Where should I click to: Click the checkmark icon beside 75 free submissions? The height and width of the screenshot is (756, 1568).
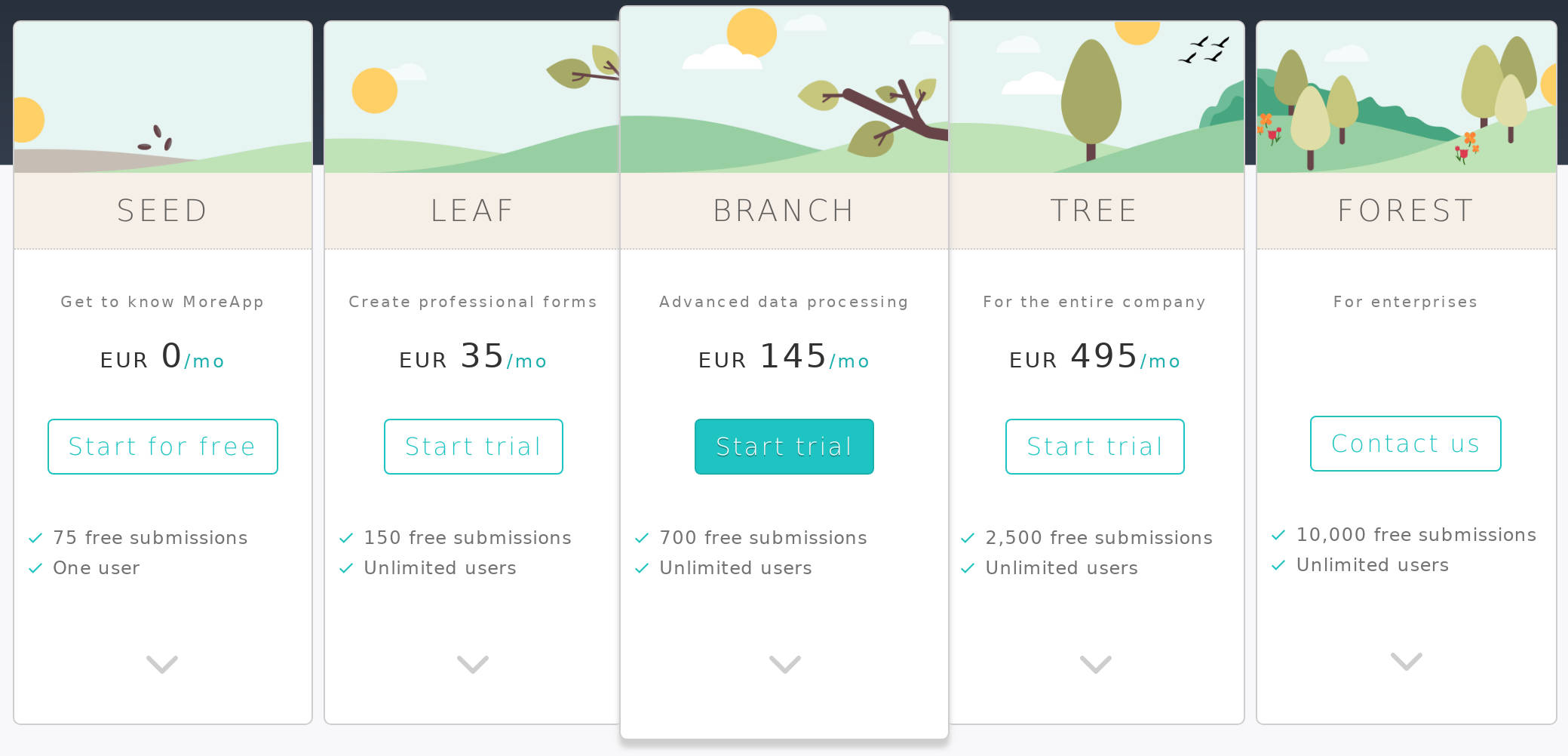tap(35, 537)
